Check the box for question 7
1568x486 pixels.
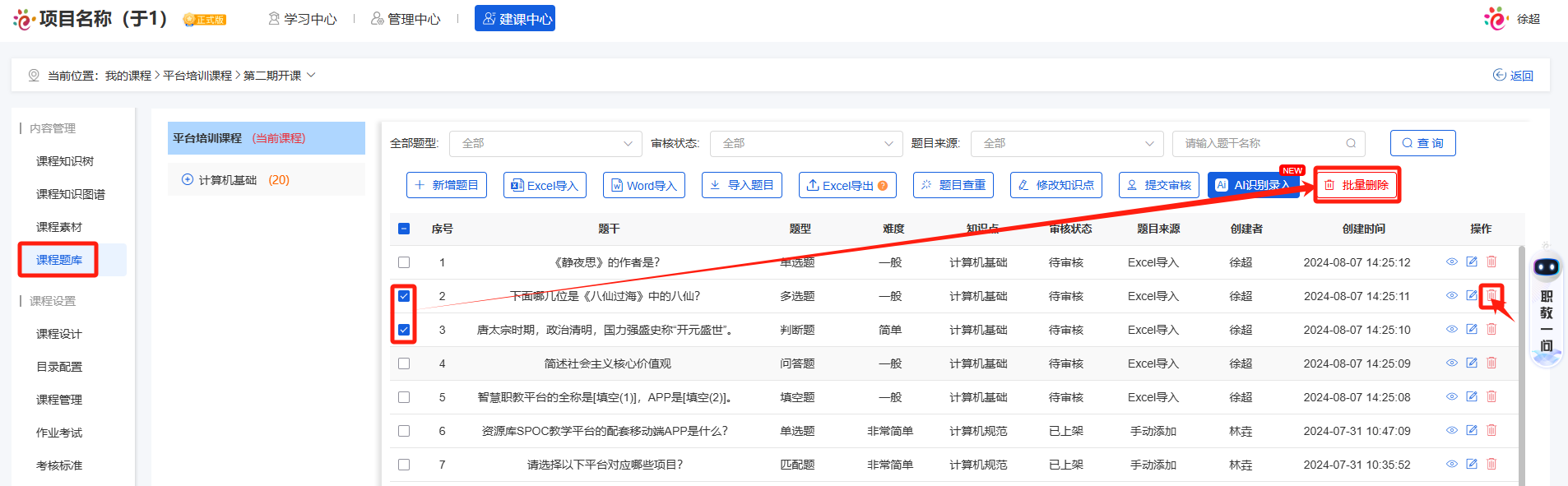(x=404, y=465)
